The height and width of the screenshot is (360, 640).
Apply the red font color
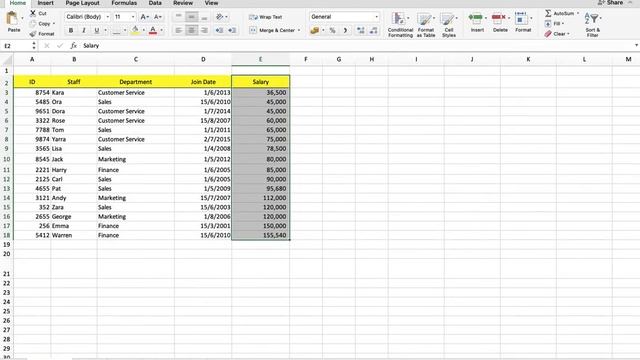click(153, 30)
